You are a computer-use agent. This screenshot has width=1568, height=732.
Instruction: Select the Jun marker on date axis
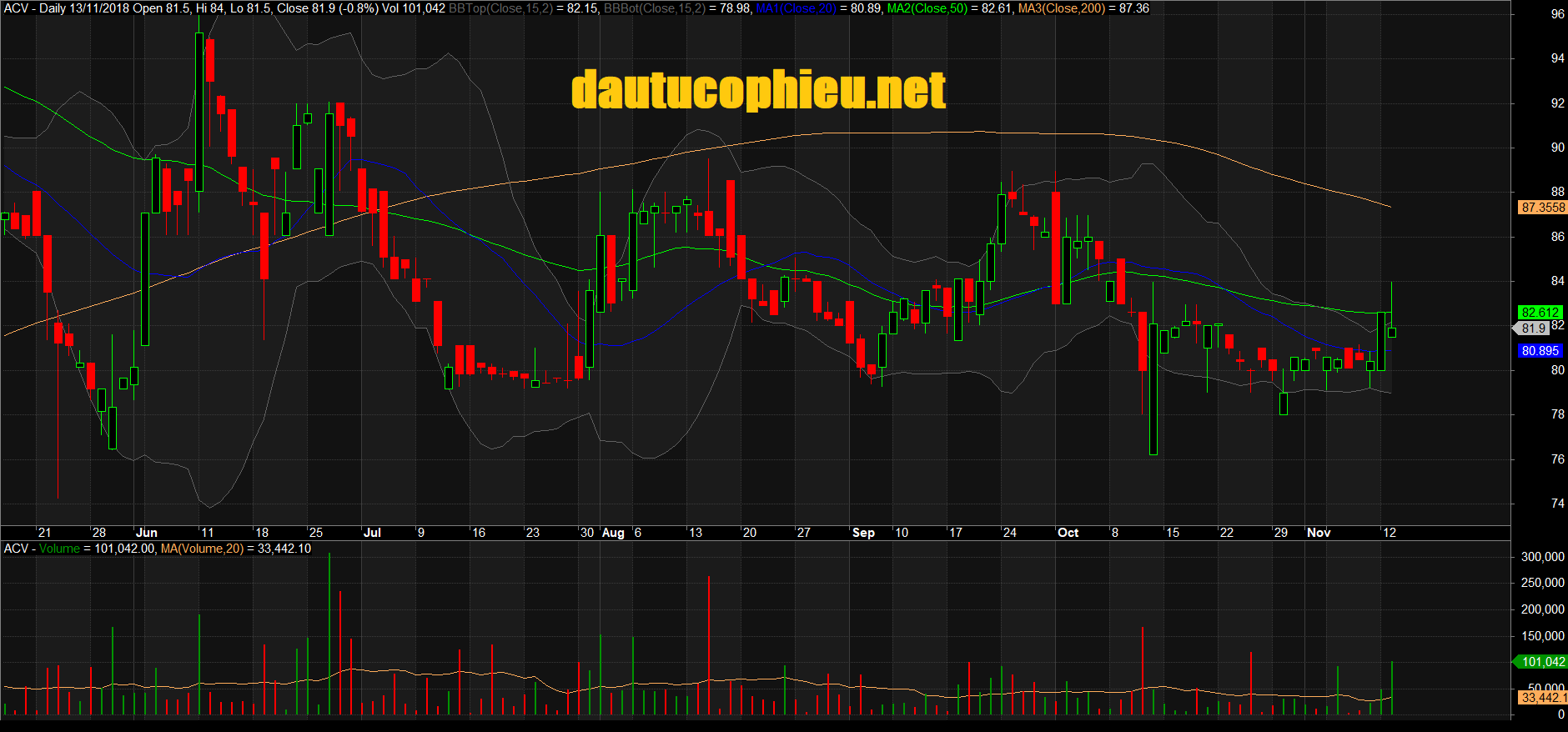[146, 533]
